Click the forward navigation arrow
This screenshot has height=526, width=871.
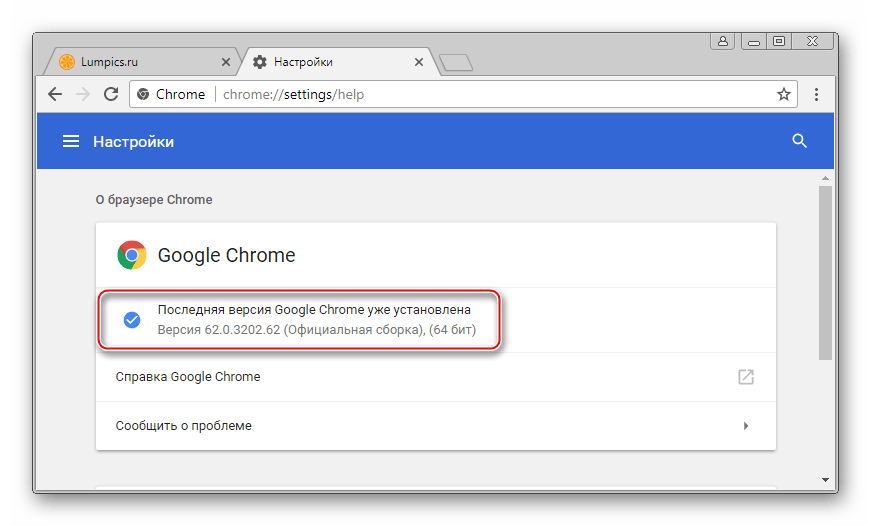coord(84,94)
